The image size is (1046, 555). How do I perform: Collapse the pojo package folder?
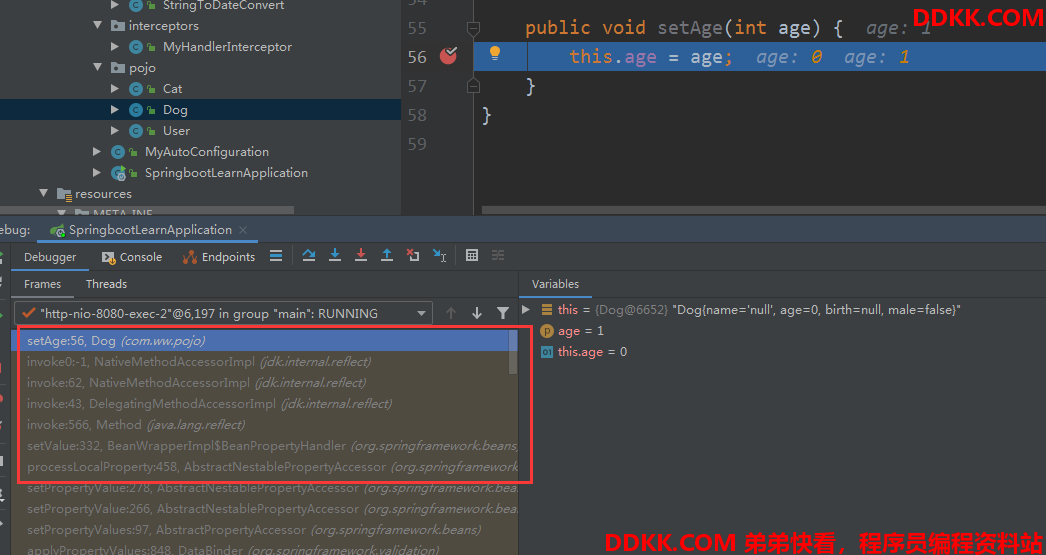[98, 68]
